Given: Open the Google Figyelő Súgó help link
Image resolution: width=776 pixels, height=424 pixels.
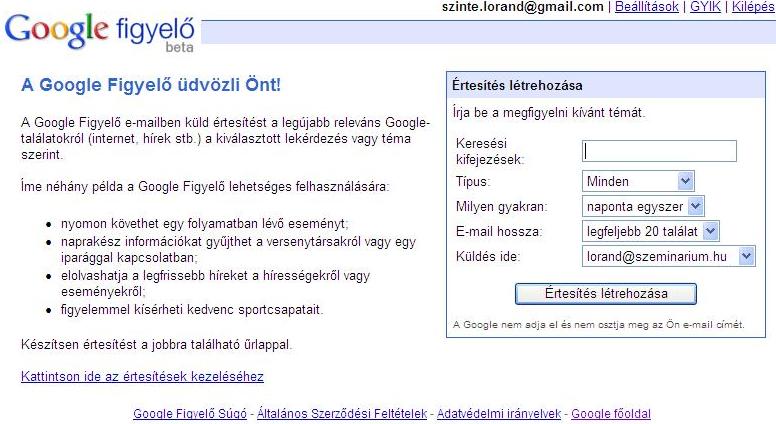Looking at the screenshot, I should tap(190, 413).
